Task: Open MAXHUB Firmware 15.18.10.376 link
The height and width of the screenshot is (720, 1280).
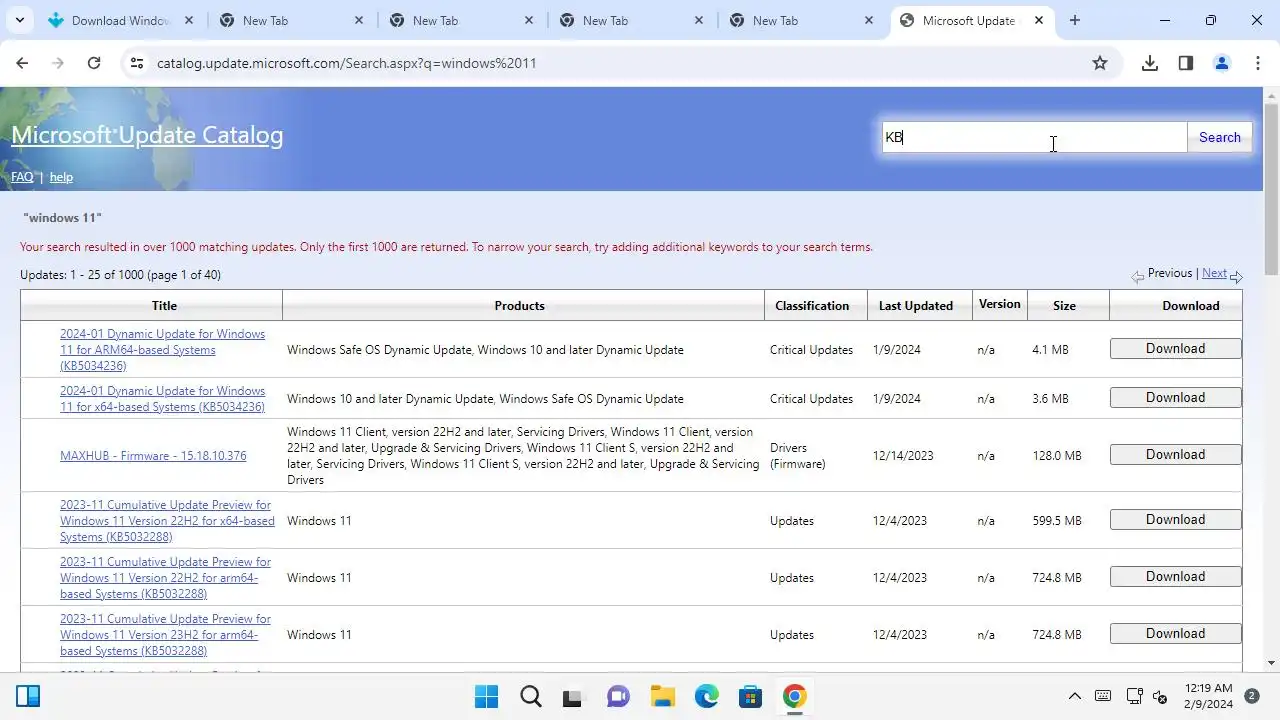Action: pos(153,456)
